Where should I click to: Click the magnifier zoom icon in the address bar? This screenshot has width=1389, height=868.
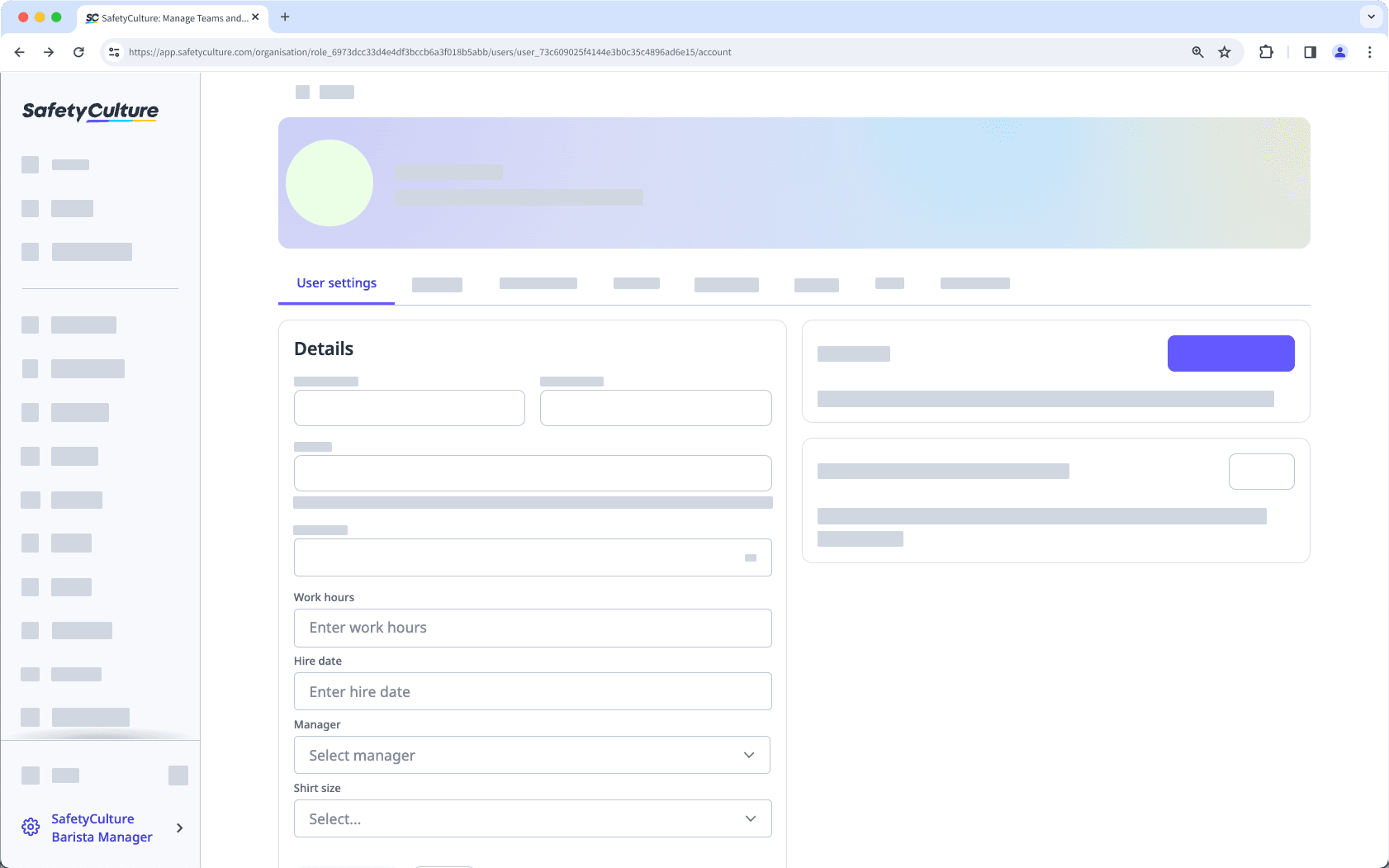point(1197,51)
